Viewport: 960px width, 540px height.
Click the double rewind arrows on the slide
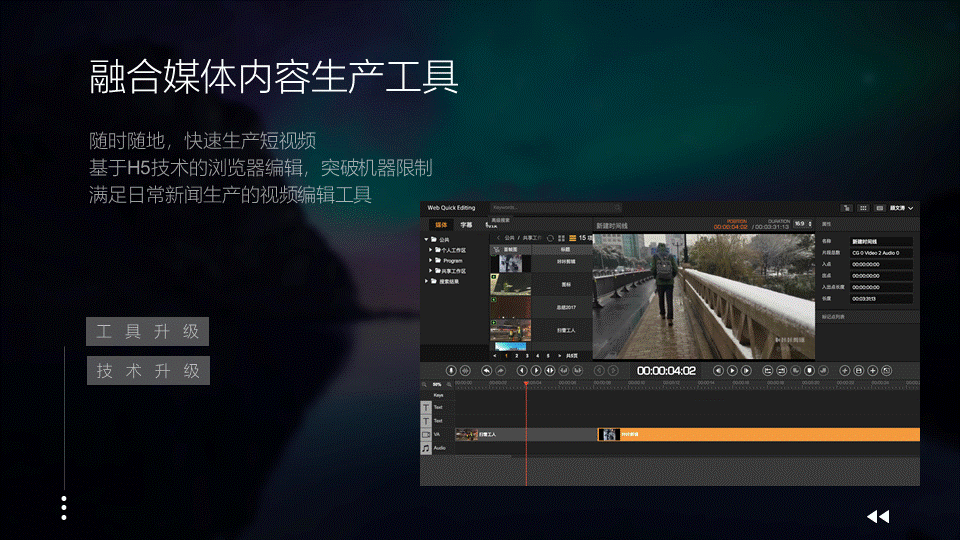point(878,517)
